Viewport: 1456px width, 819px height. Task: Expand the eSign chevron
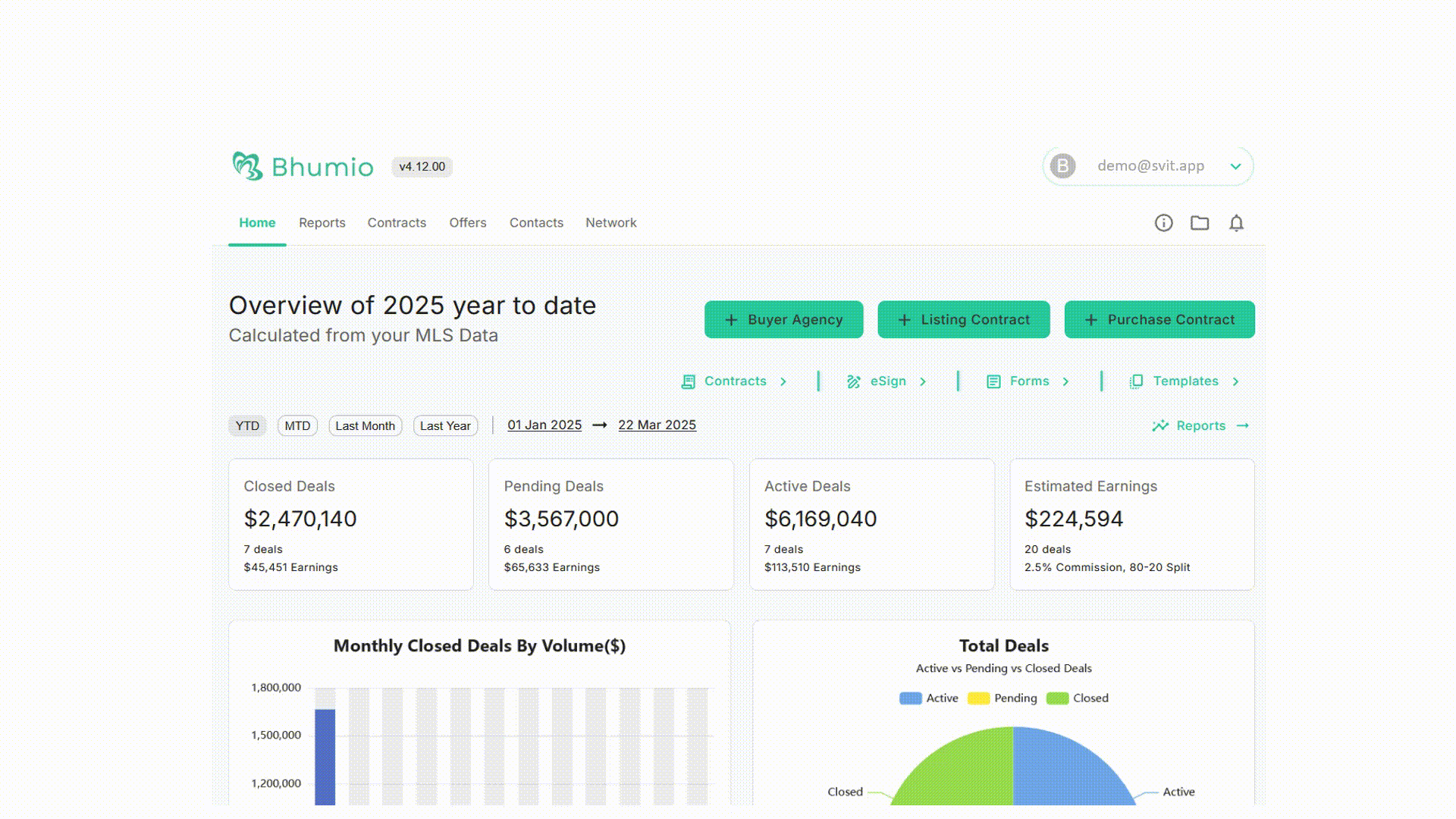pyautogui.click(x=922, y=381)
